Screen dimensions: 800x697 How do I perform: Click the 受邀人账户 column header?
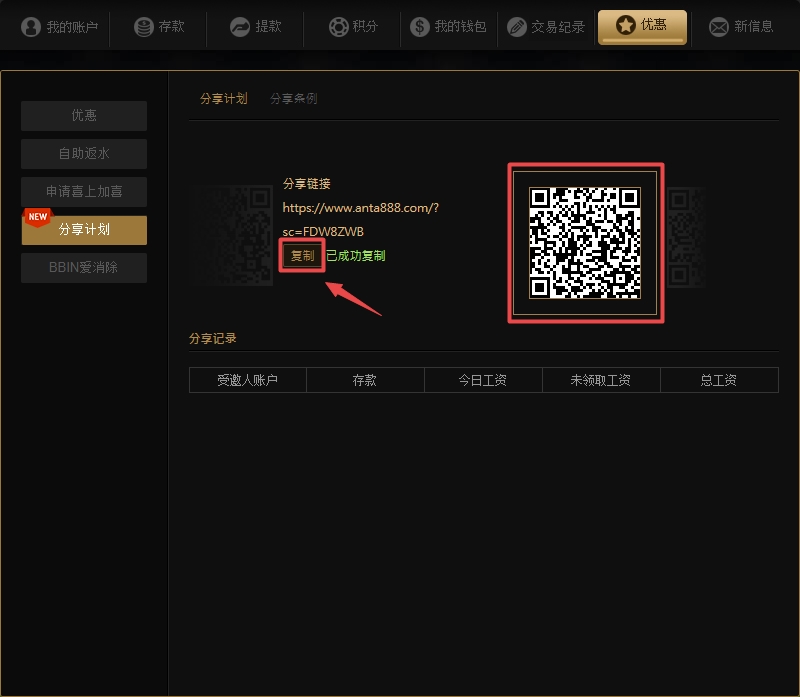[247, 380]
